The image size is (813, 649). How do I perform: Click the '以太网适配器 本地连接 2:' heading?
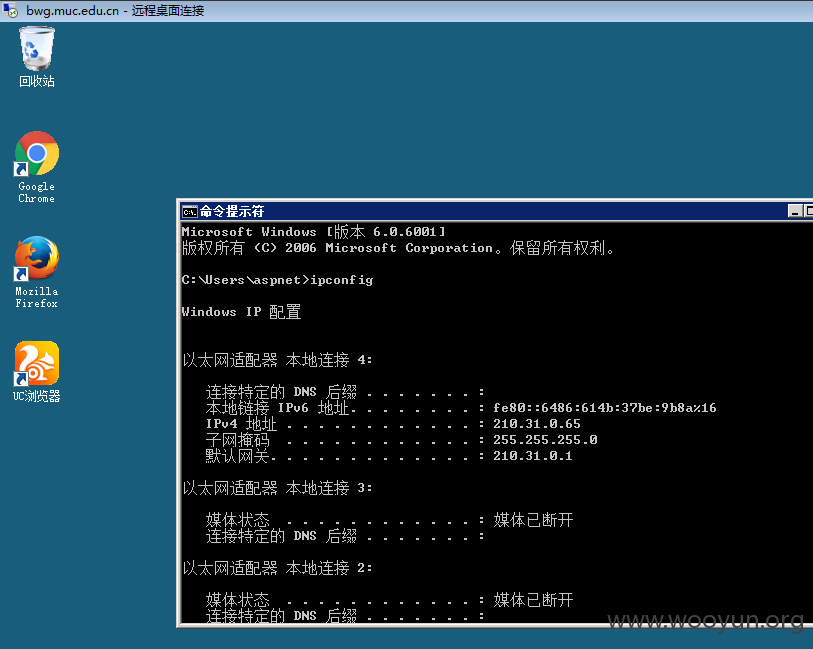(277, 568)
